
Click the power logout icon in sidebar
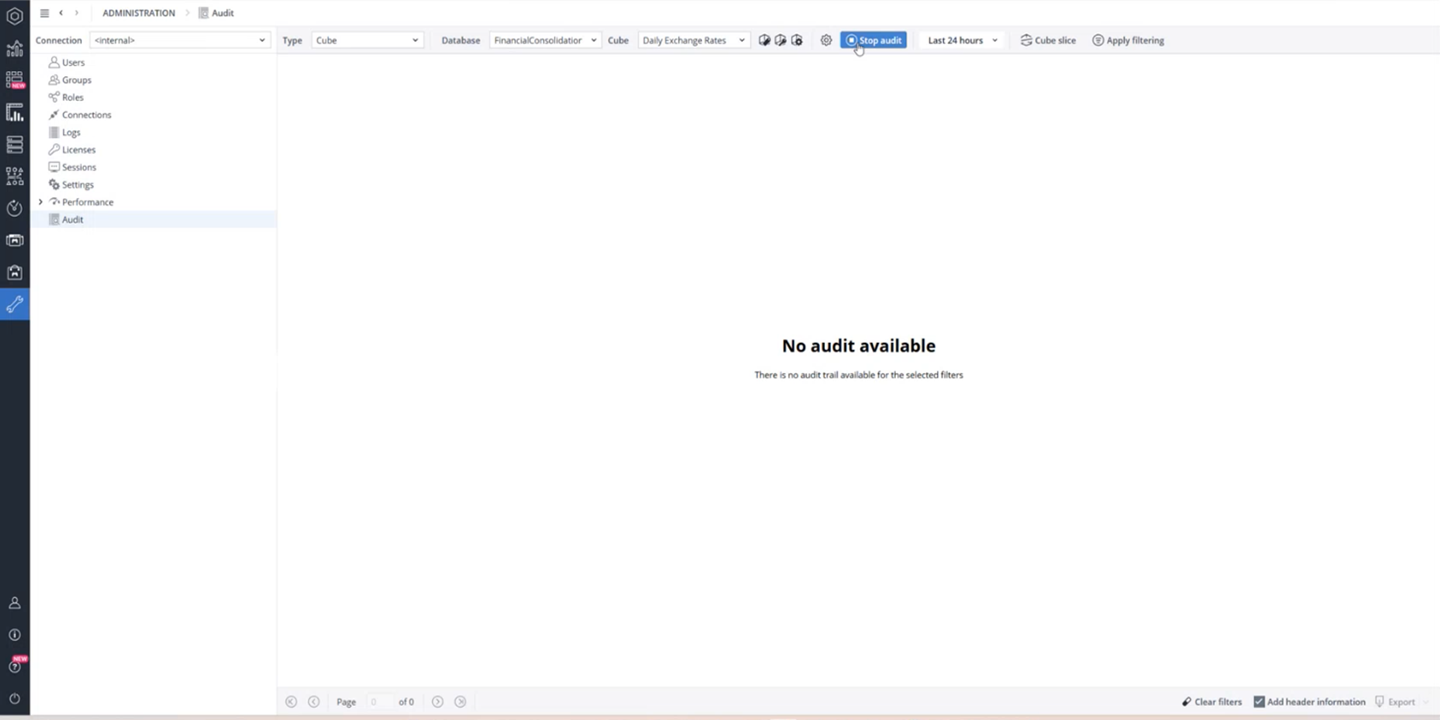point(14,698)
